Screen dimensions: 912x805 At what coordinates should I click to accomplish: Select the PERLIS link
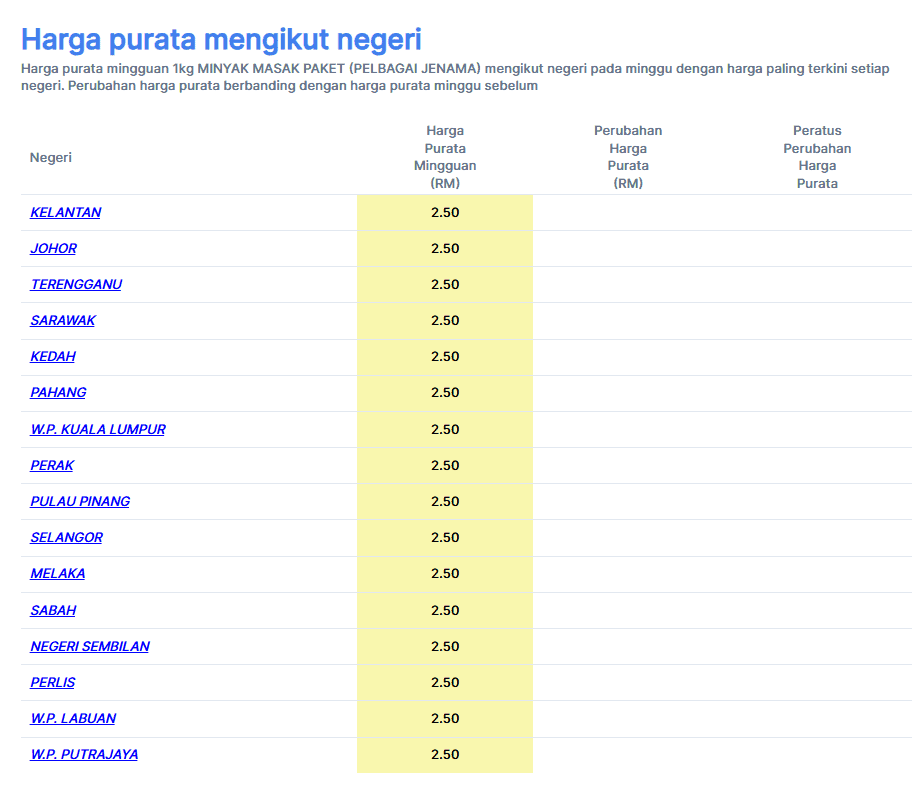pyautogui.click(x=52, y=682)
